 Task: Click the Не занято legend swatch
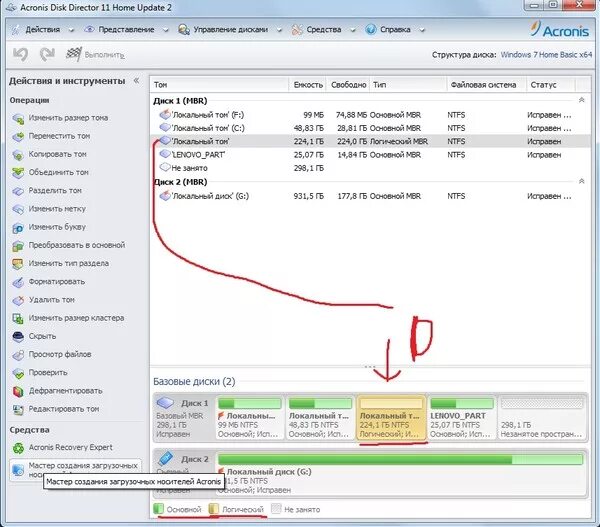click(x=276, y=509)
